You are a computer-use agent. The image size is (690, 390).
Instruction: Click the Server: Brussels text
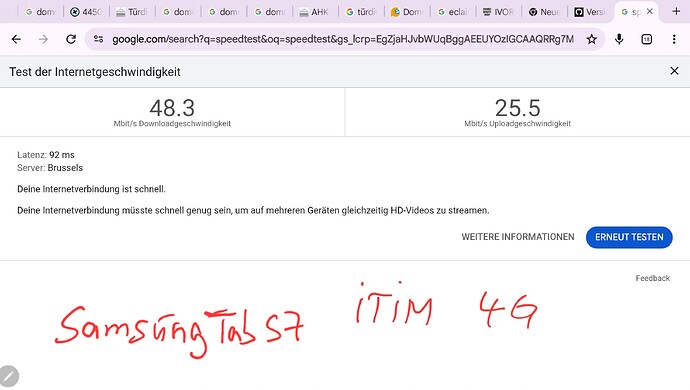coord(50,168)
